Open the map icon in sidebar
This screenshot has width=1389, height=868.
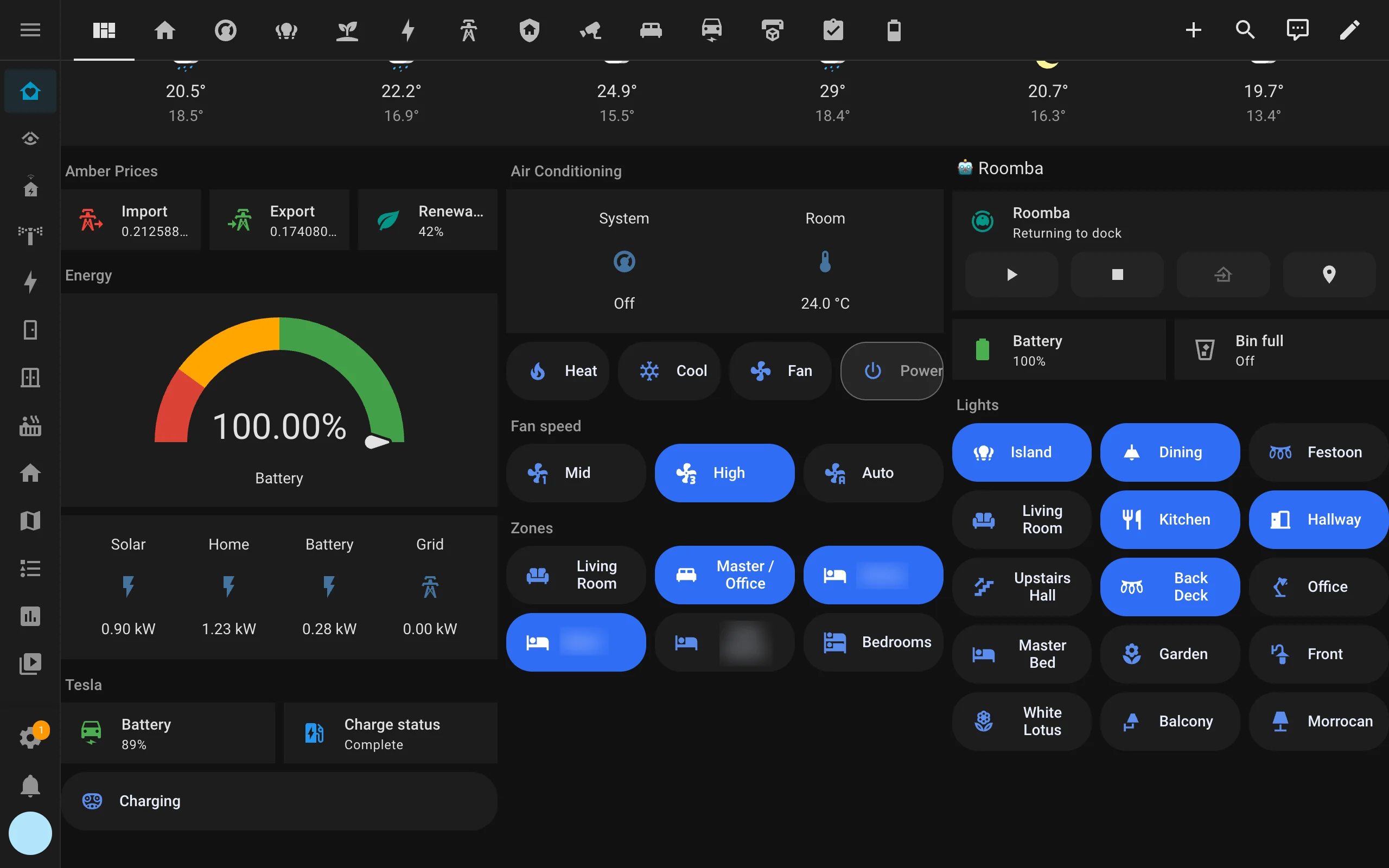tap(30, 521)
